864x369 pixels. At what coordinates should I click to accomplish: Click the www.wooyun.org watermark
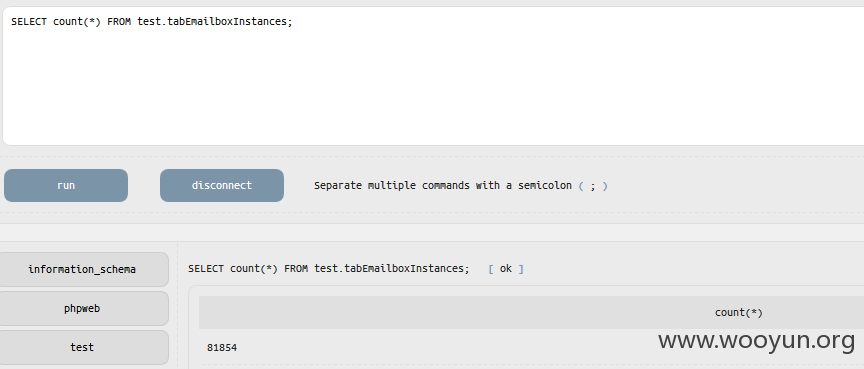pyautogui.click(x=756, y=340)
